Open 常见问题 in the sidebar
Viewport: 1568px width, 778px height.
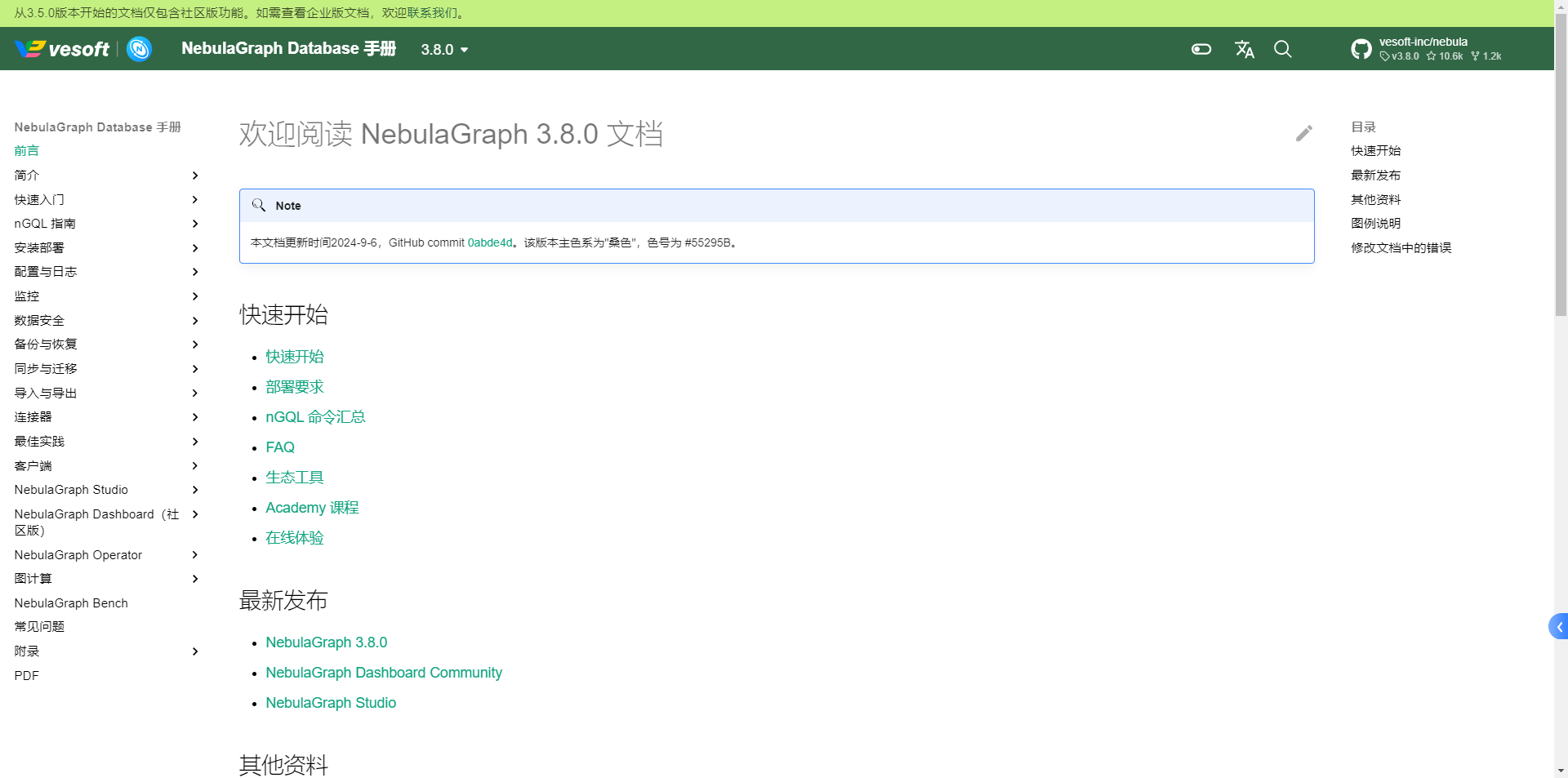coord(39,627)
